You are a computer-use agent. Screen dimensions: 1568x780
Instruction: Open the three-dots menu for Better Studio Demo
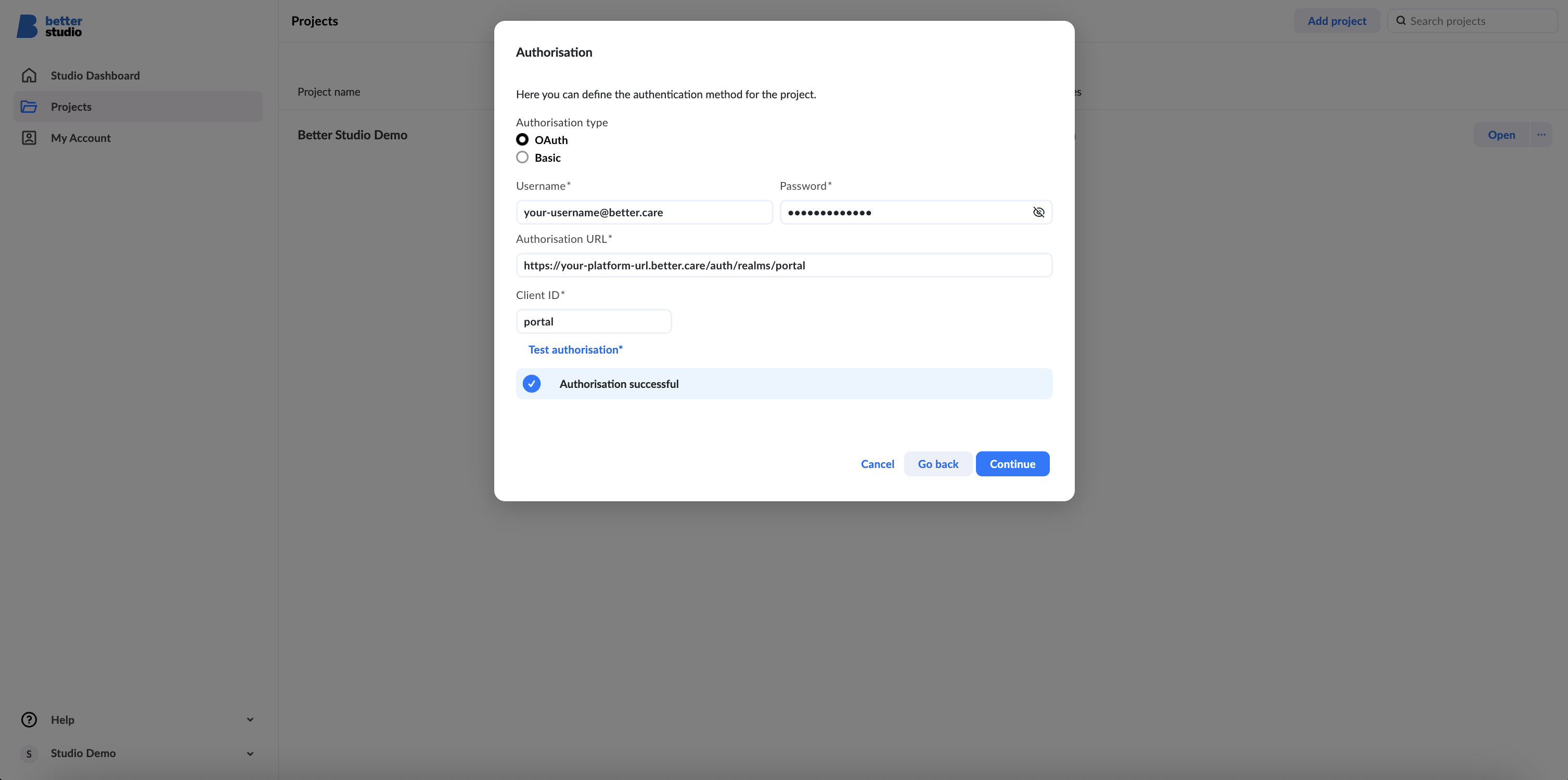pos(1540,135)
